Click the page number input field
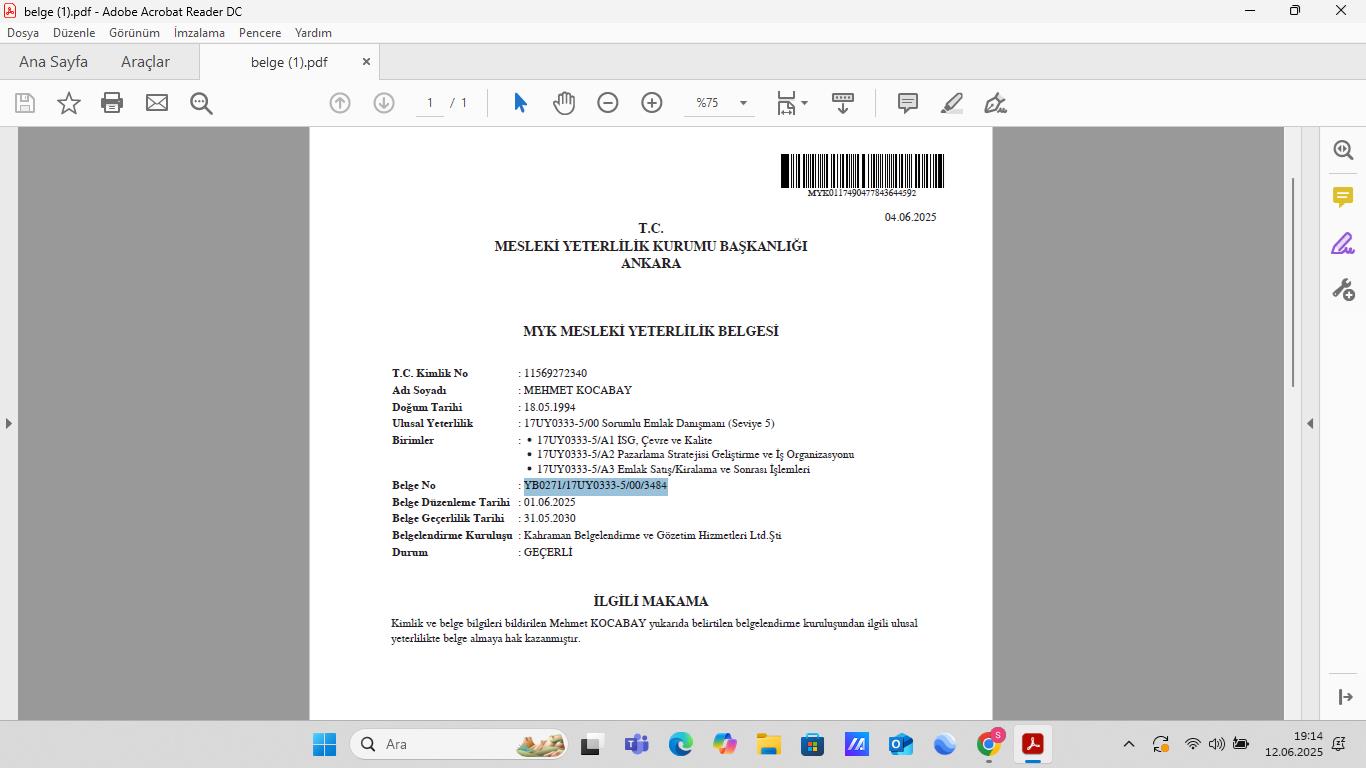Image resolution: width=1366 pixels, height=768 pixels. pos(430,103)
